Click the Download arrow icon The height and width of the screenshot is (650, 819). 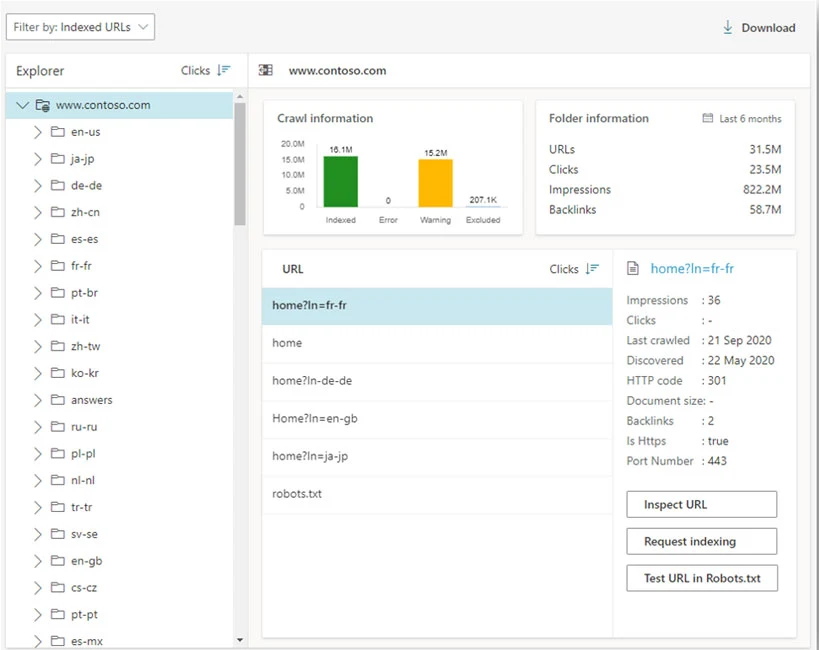[727, 27]
